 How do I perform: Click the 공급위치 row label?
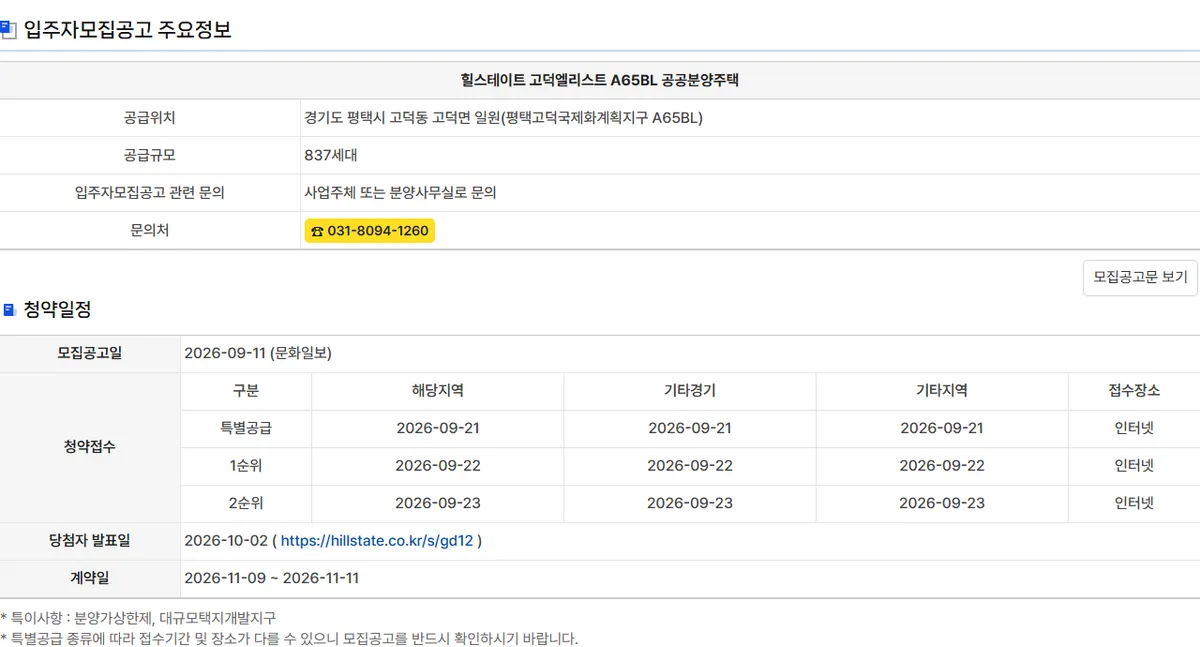tap(150, 118)
